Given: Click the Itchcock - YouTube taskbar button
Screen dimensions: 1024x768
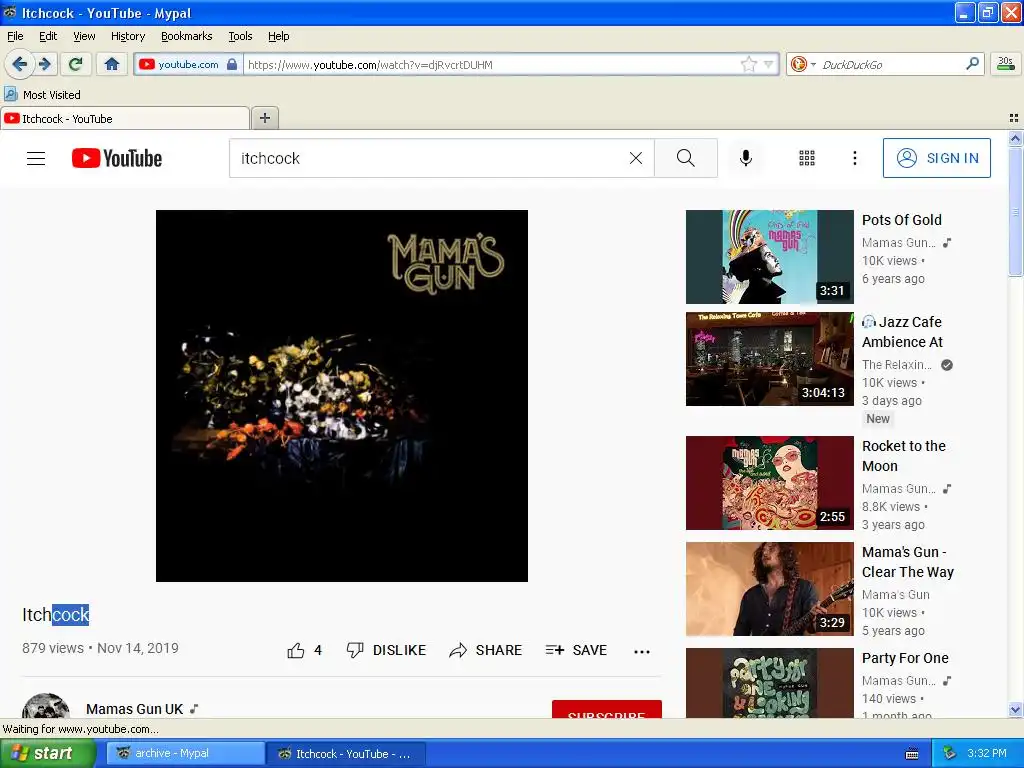Looking at the screenshot, I should [x=346, y=754].
